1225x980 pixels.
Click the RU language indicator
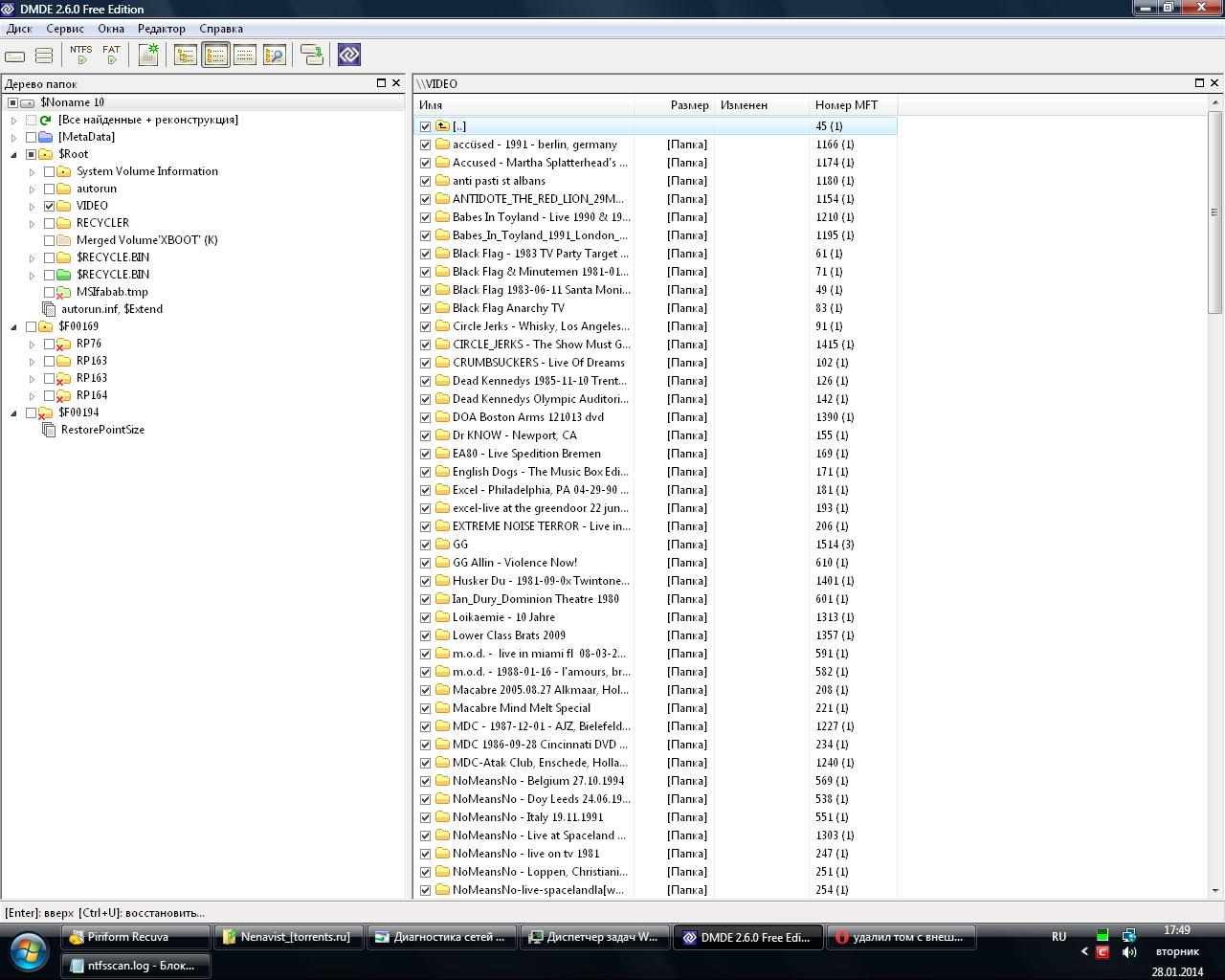[1058, 937]
